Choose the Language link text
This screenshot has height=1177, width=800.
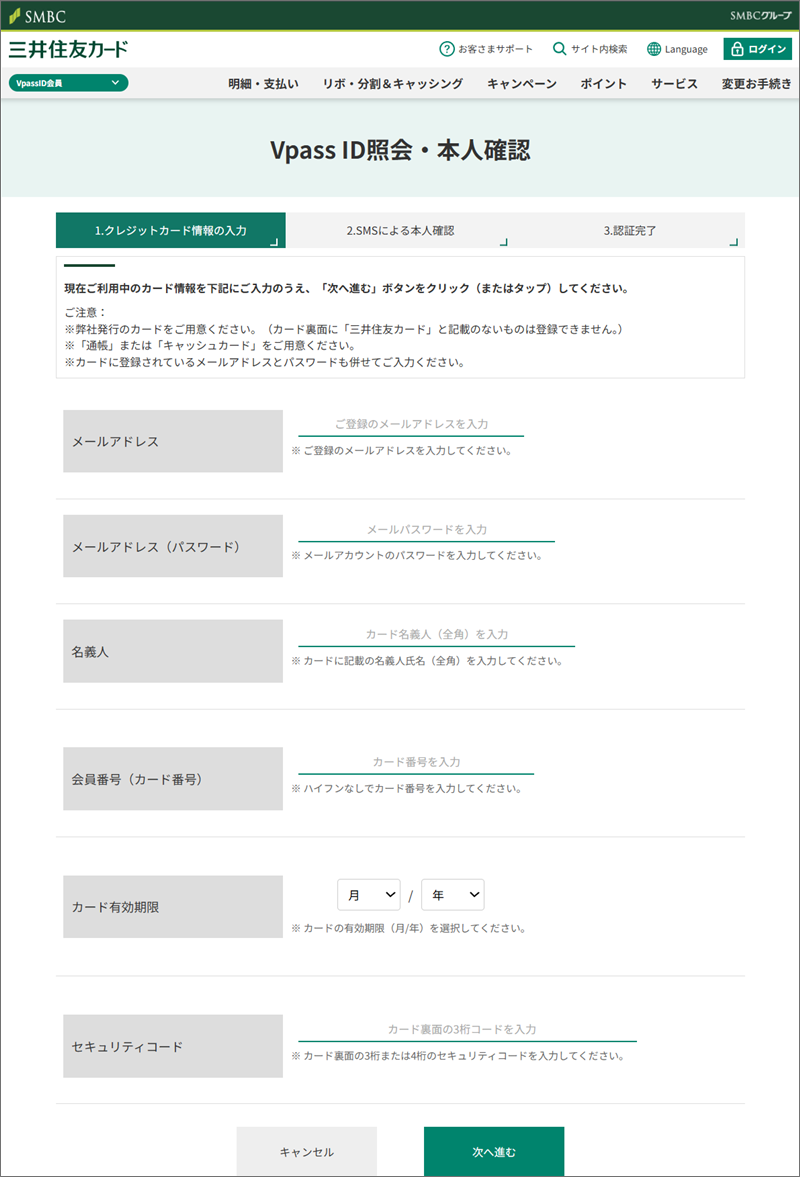686,50
